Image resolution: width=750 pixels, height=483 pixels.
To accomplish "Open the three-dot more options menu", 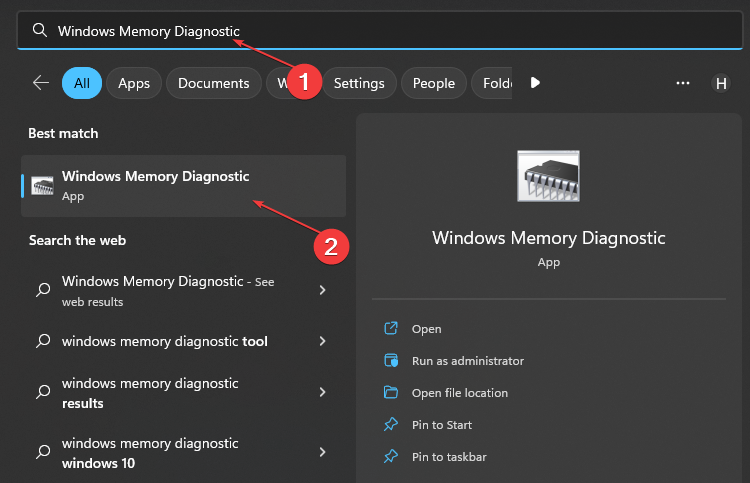I will point(683,83).
